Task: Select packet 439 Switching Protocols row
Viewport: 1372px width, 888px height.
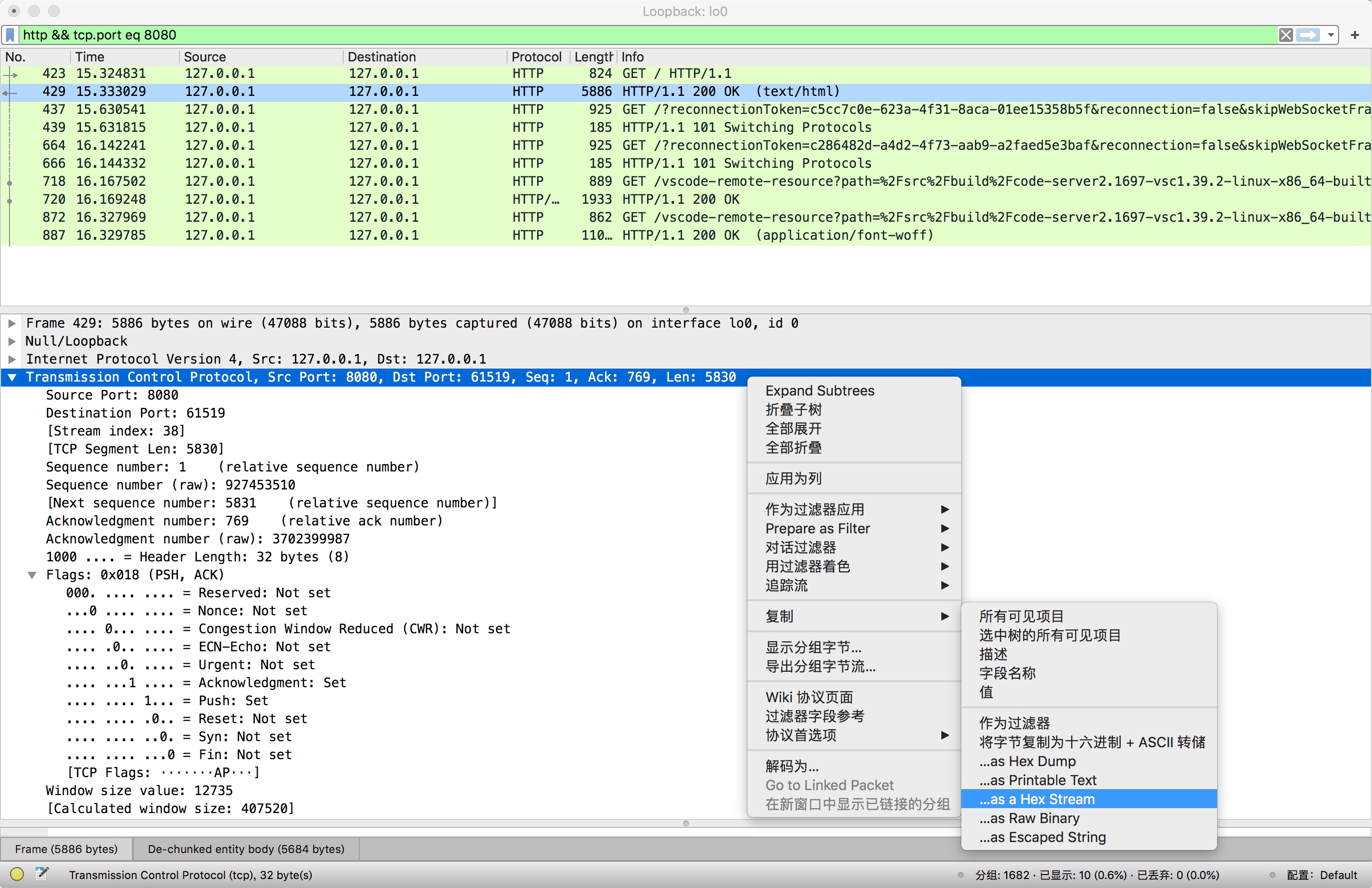Action: (686, 128)
